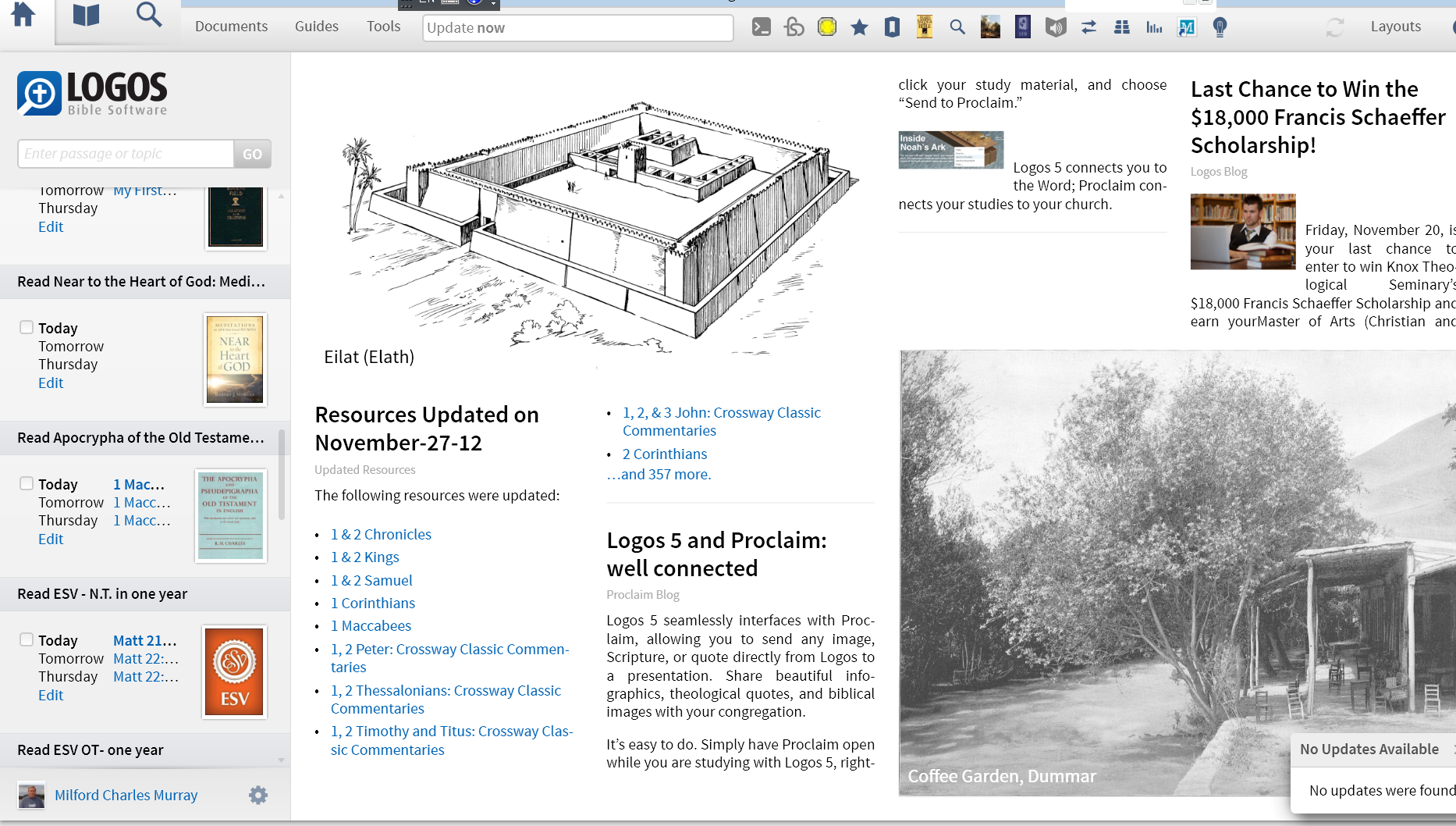The width and height of the screenshot is (1456, 826).
Task: Tick Today checkbox for Apocrypha reading plan
Action: click(27, 483)
